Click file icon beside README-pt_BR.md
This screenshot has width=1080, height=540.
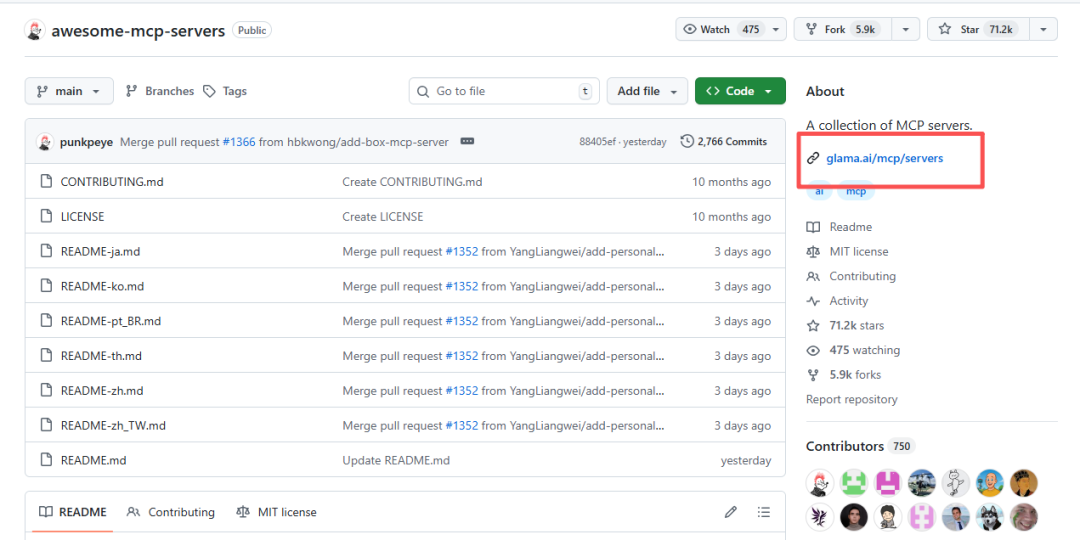pyautogui.click(x=46, y=321)
